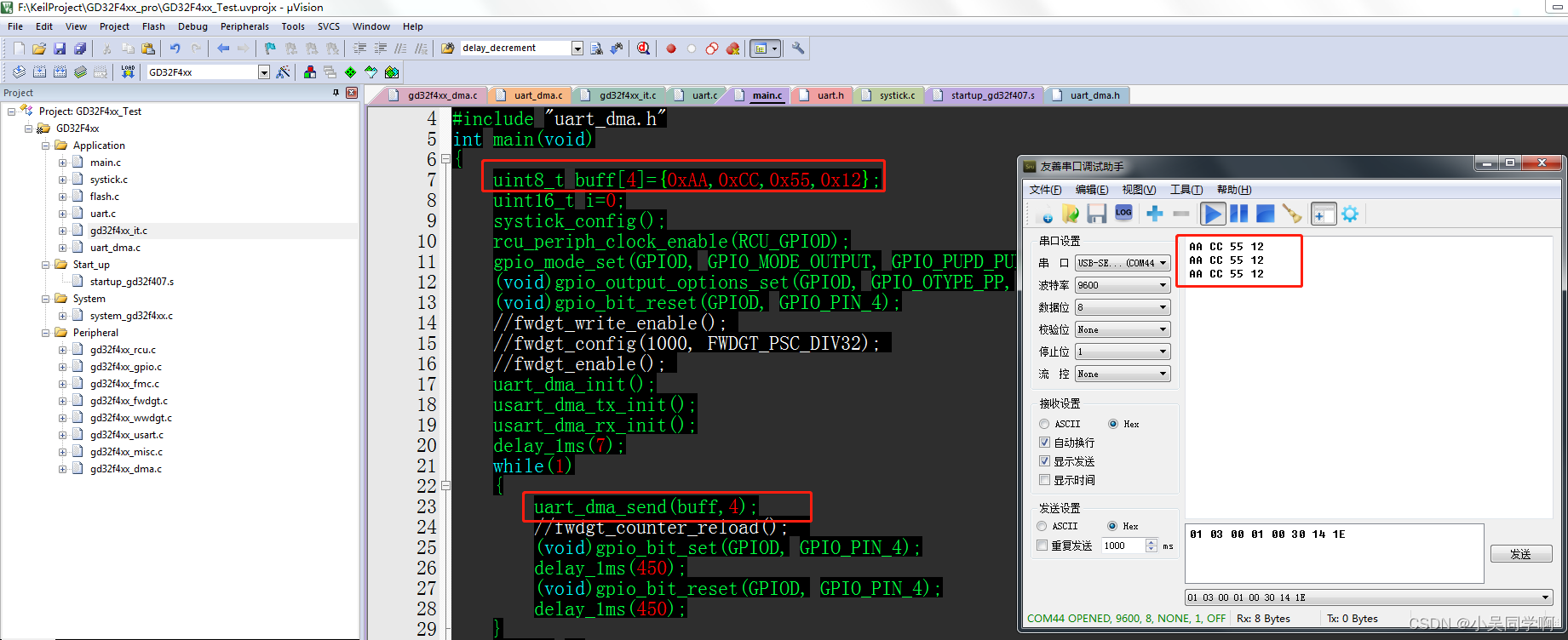
Task: Select Hex under 接收设置
Action: (1123, 424)
